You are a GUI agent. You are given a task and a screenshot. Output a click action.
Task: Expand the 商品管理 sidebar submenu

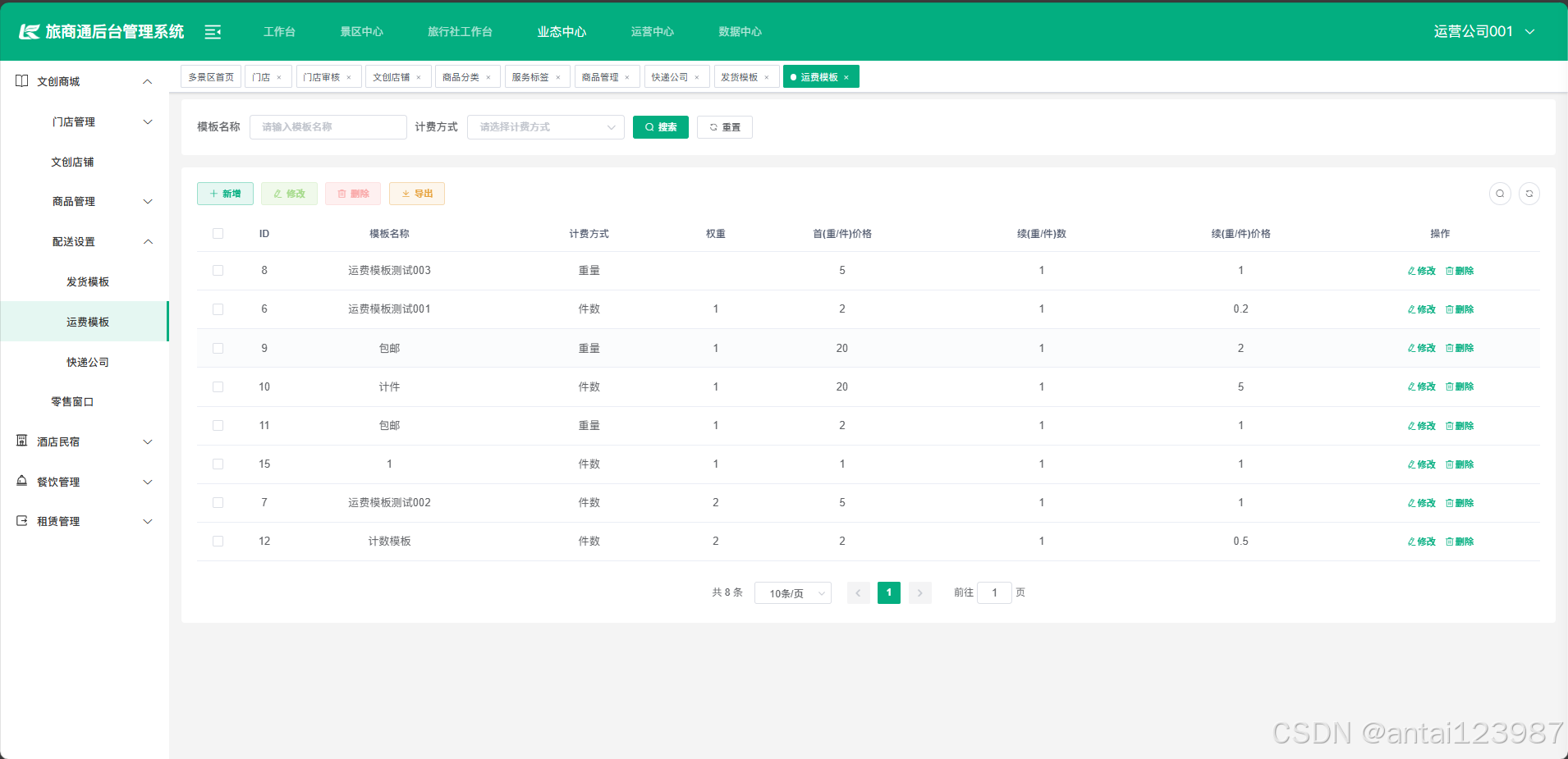148,201
